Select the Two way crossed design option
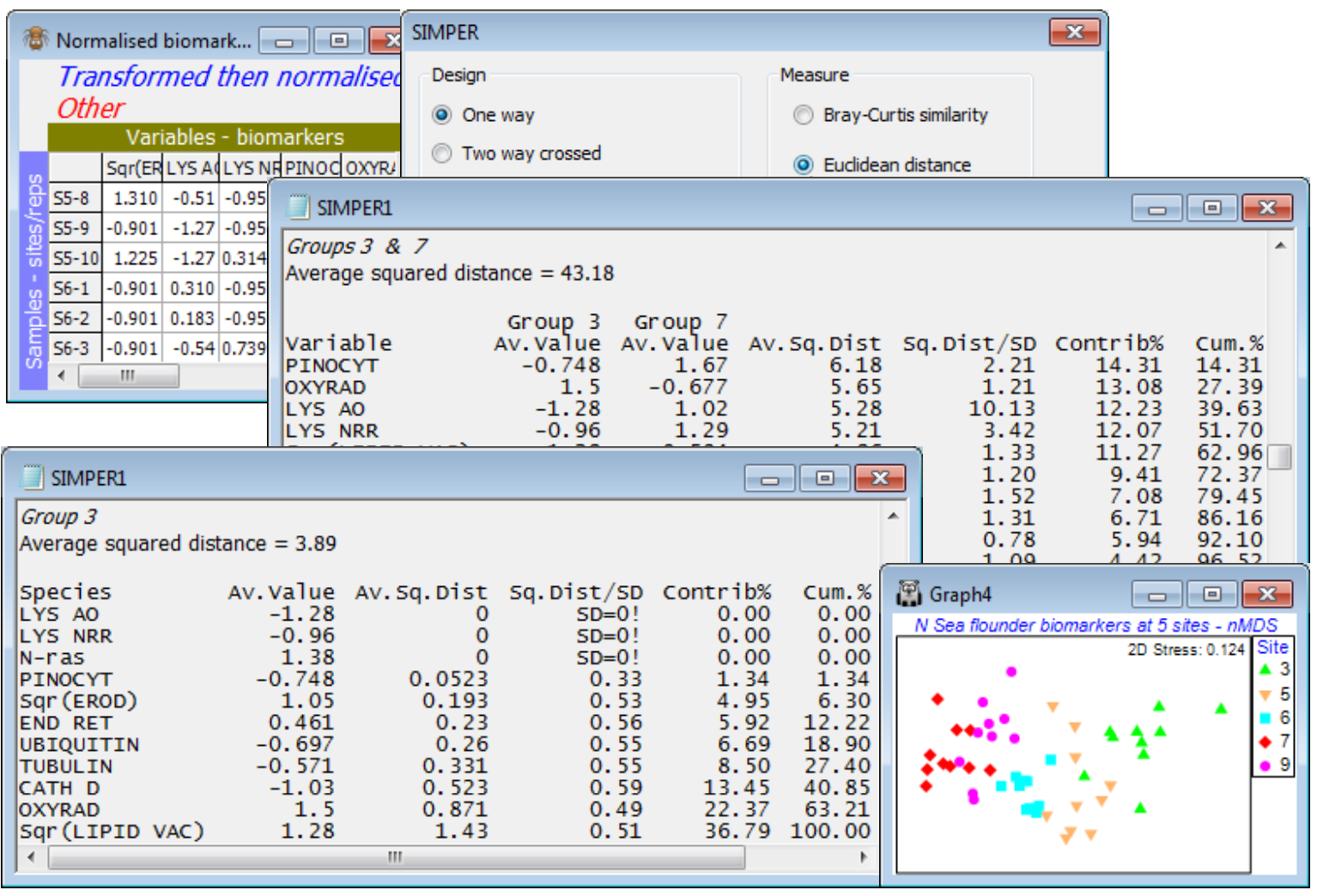The width and height of the screenshot is (1317, 896). (x=442, y=153)
